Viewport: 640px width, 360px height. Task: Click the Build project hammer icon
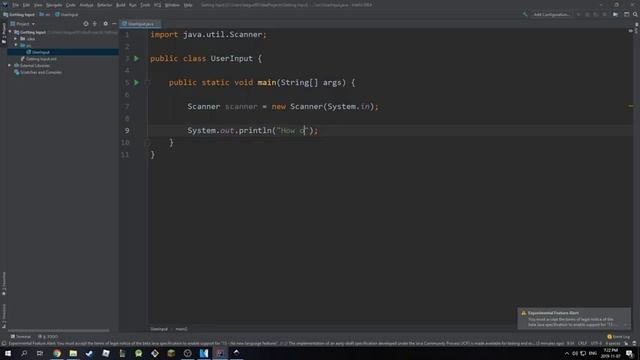tap(525, 14)
